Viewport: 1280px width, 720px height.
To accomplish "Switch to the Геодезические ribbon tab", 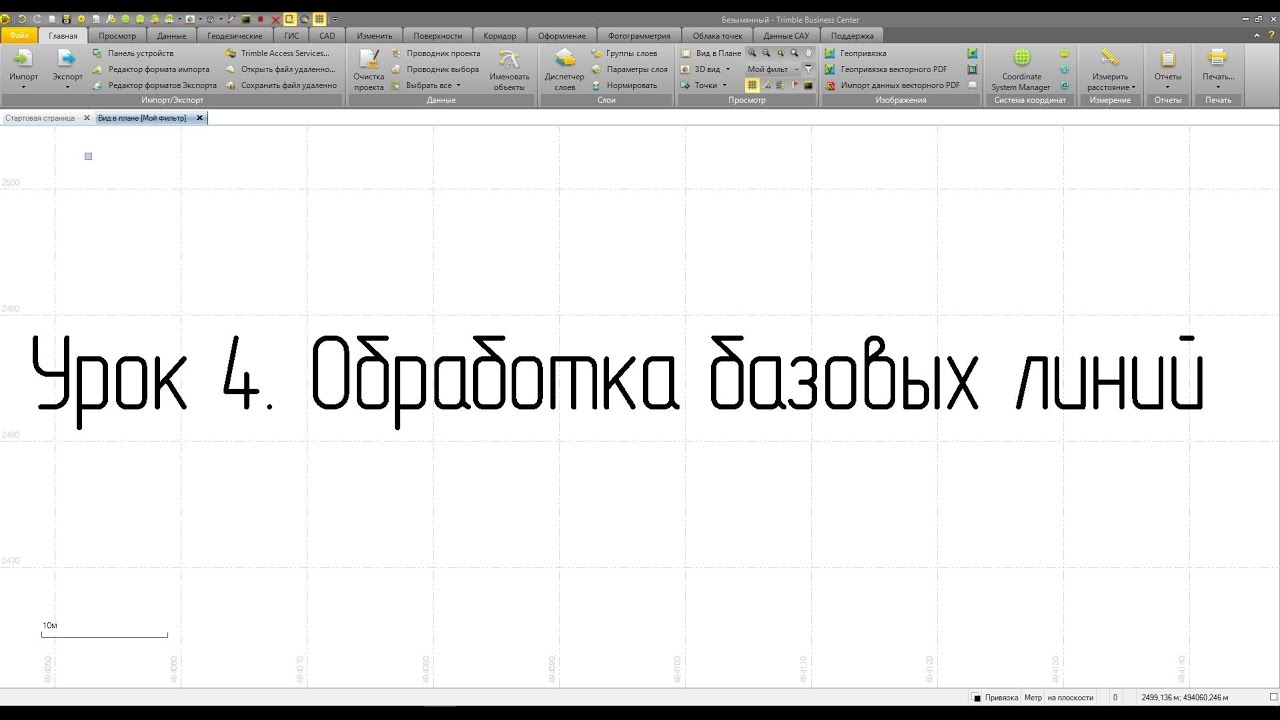I will pos(235,36).
